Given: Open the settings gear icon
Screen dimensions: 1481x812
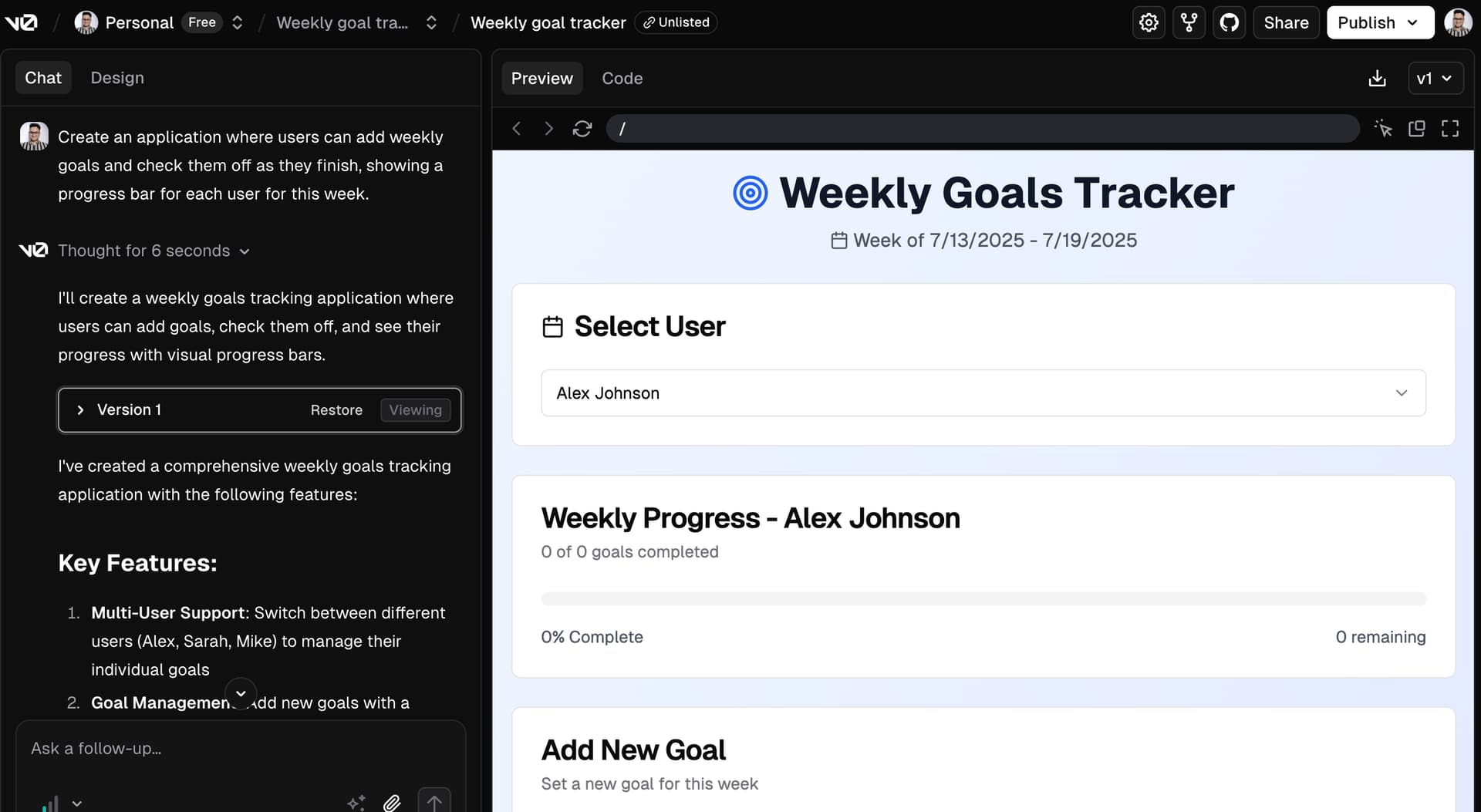Looking at the screenshot, I should [1149, 22].
